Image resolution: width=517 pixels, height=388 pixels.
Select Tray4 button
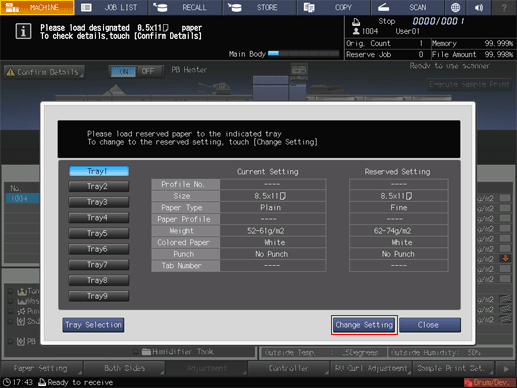(99, 218)
